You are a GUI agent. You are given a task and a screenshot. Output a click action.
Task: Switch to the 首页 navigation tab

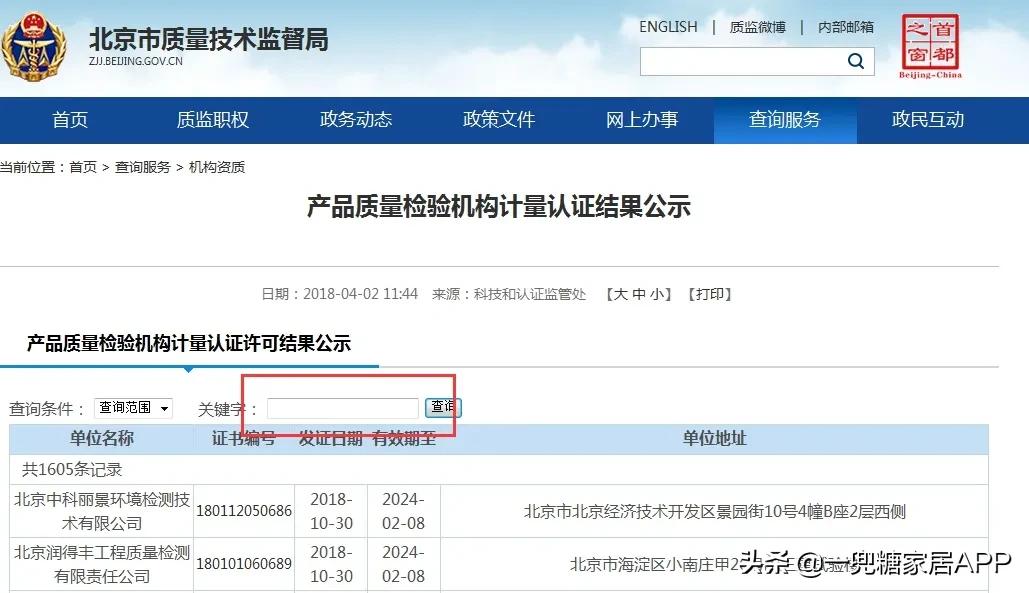pos(69,120)
